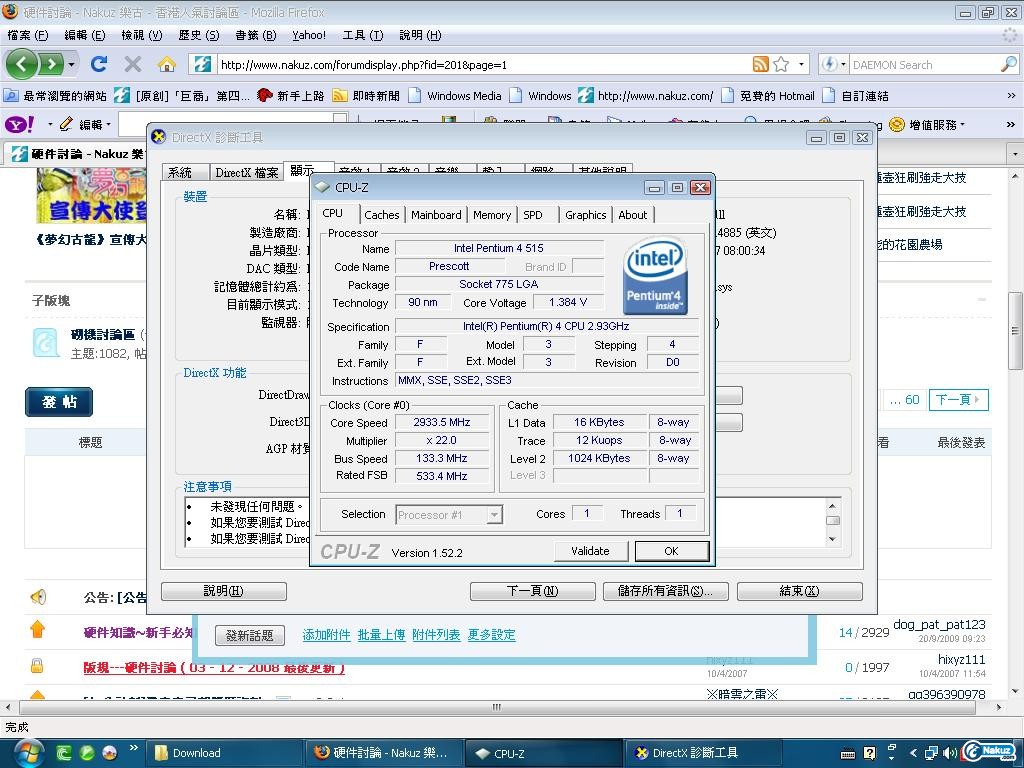Launch the maple leaf quick-launch icon
1024x768 pixels.
(x=110, y=753)
